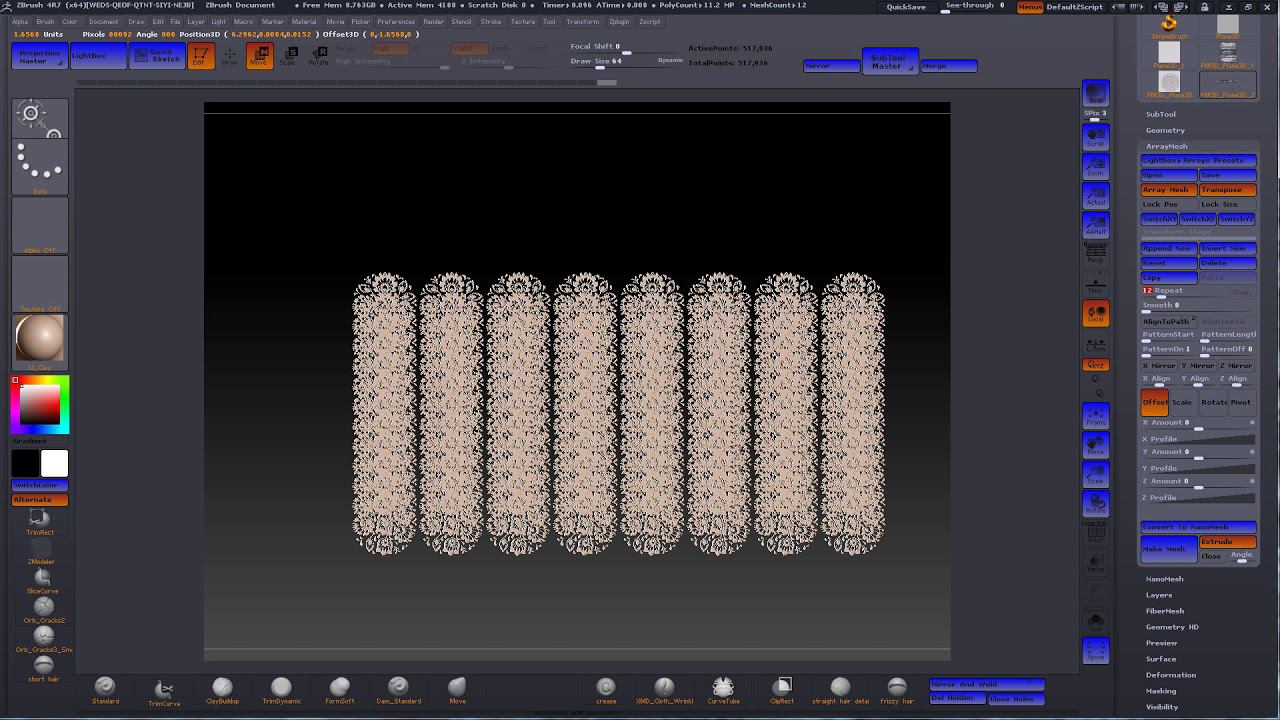
Task: Expand the FiberMesh section
Action: click(1164, 611)
